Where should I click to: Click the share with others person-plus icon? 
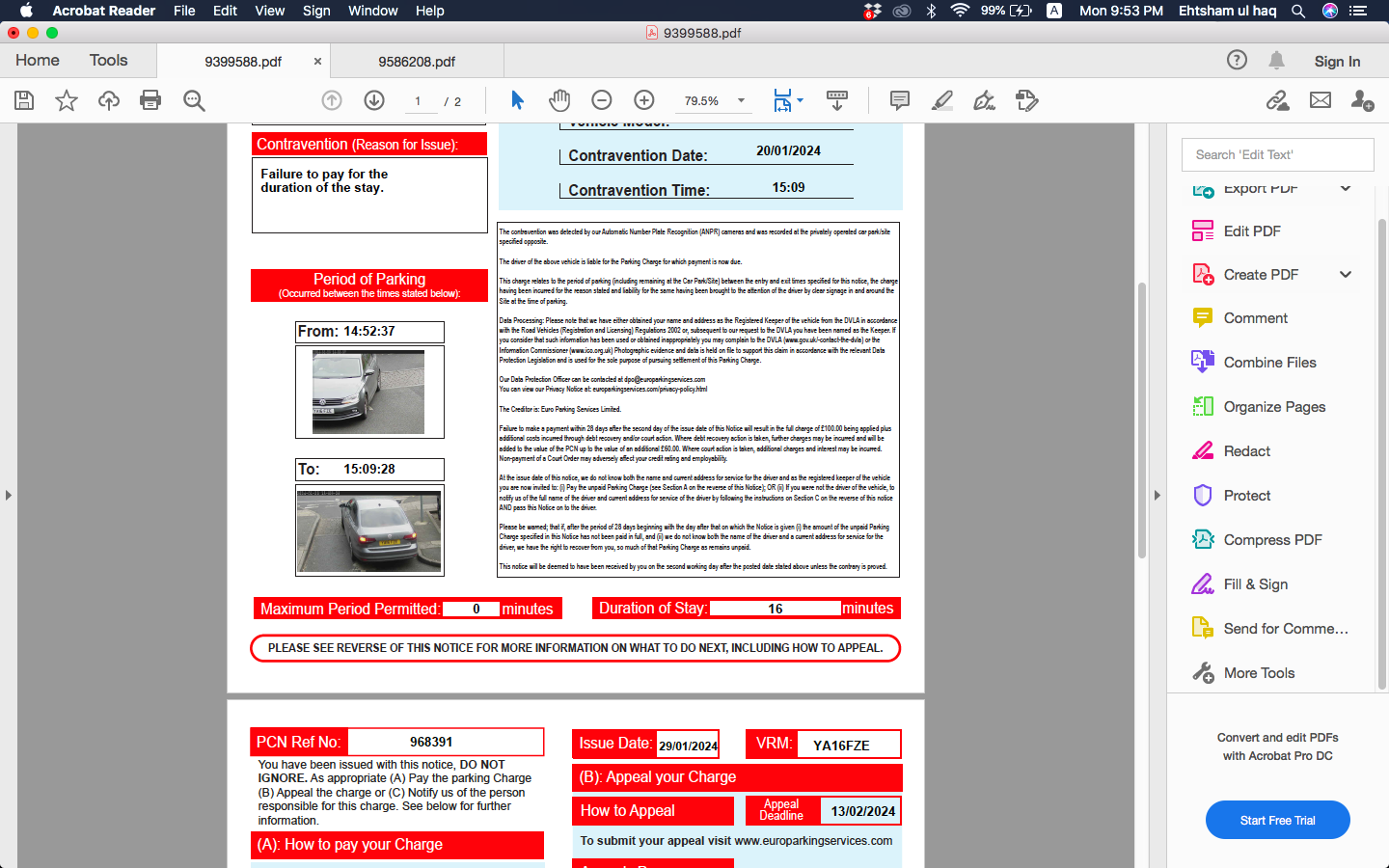click(x=1362, y=100)
